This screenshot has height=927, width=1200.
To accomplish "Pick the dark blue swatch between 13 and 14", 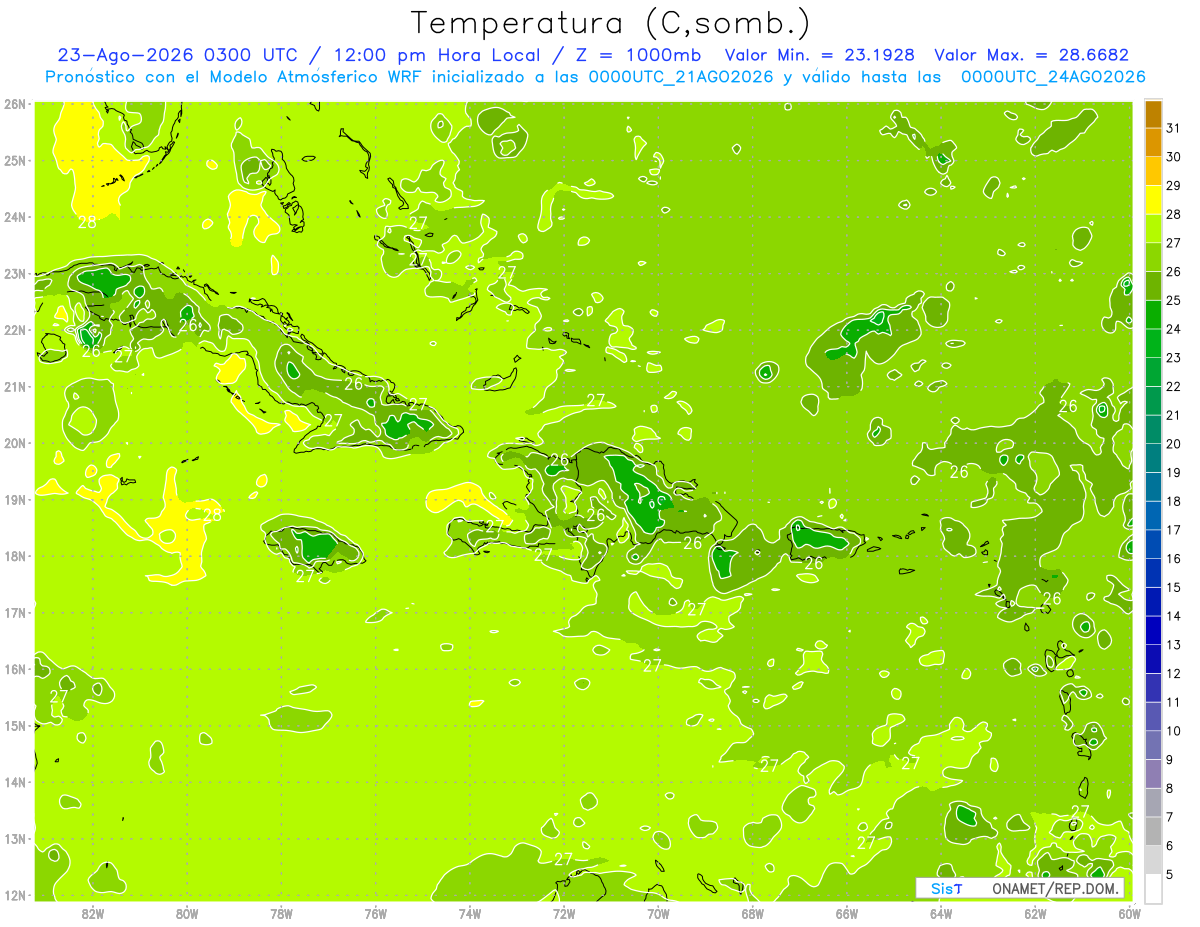I will pos(1153,630).
